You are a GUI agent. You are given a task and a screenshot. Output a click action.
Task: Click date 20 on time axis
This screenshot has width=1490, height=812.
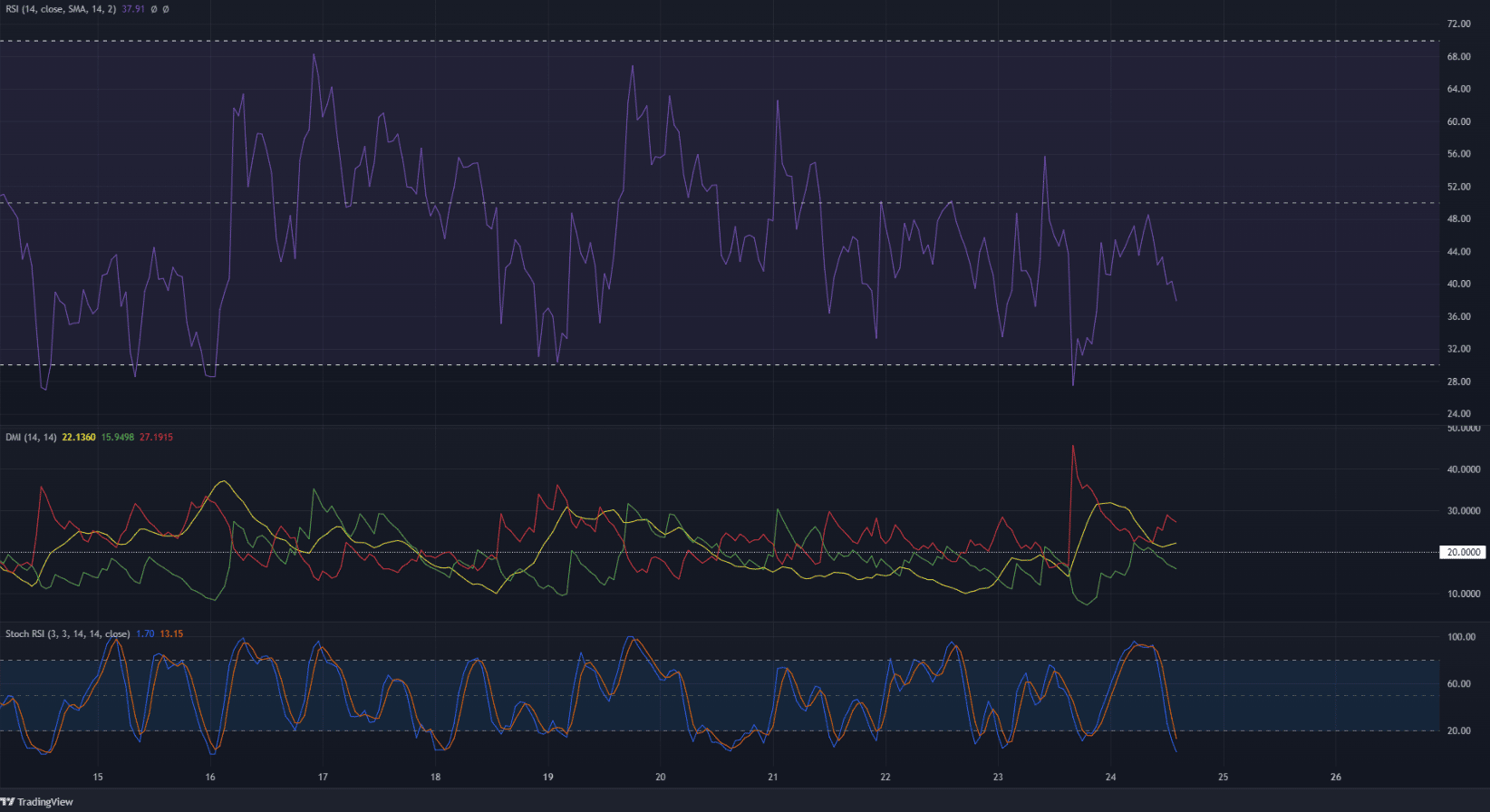[x=660, y=777]
